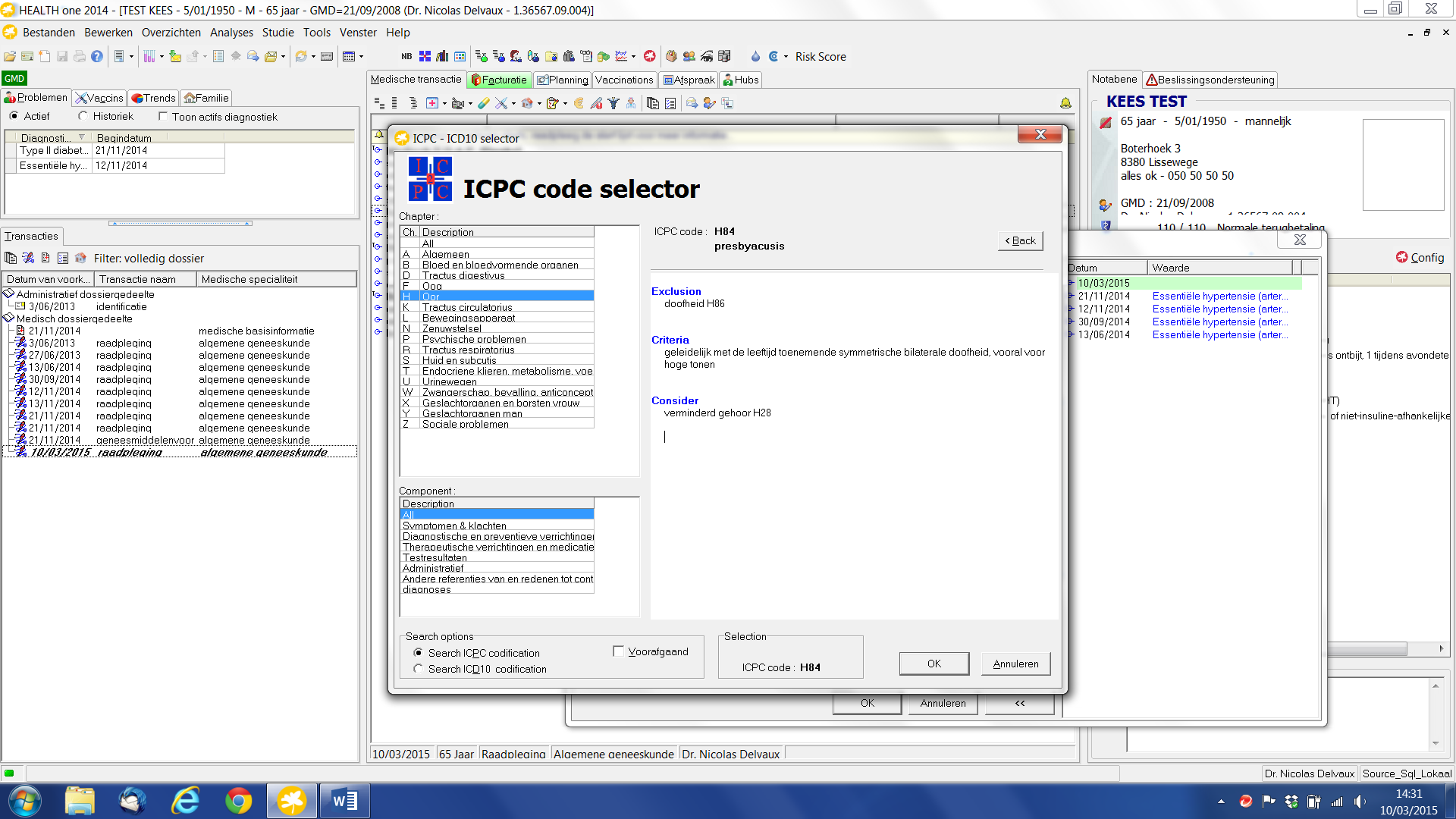Select transaction 3/06/2013 identificatie

(87, 306)
